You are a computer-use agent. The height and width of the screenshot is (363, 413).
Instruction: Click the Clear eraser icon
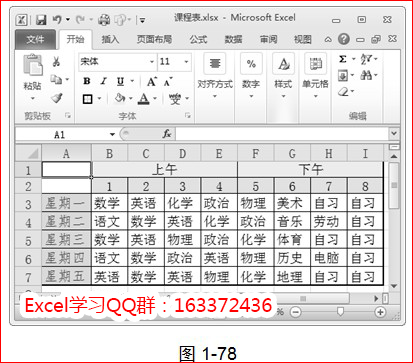343,92
